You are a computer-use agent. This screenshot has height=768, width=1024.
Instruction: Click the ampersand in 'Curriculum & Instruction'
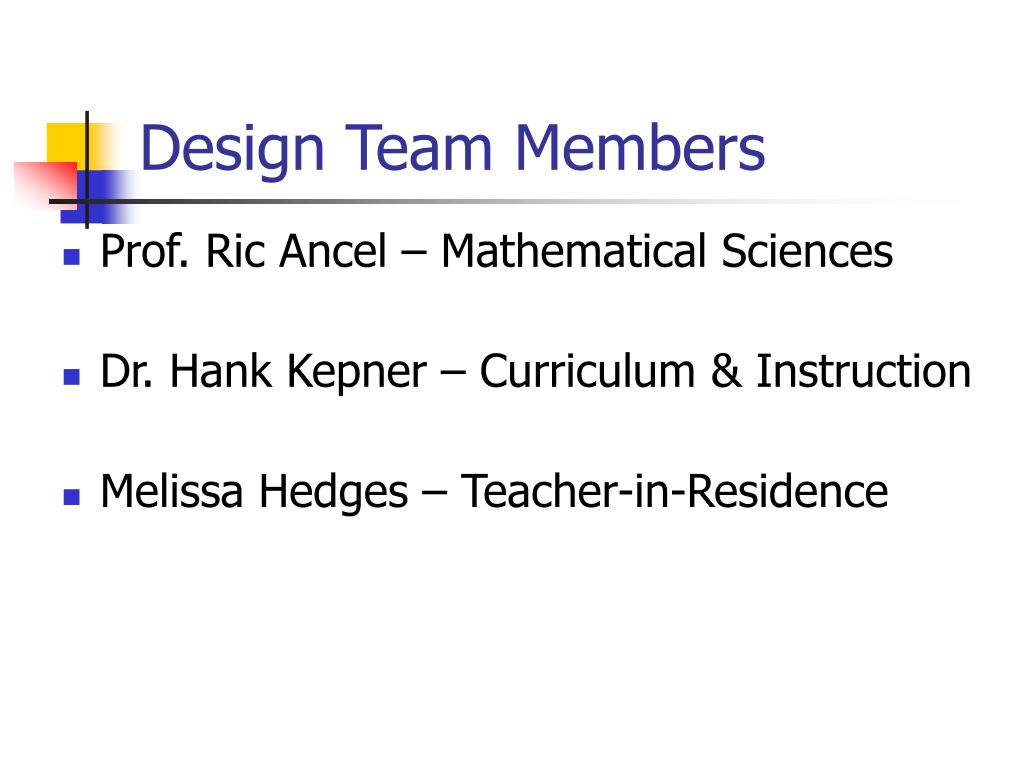tap(726, 371)
